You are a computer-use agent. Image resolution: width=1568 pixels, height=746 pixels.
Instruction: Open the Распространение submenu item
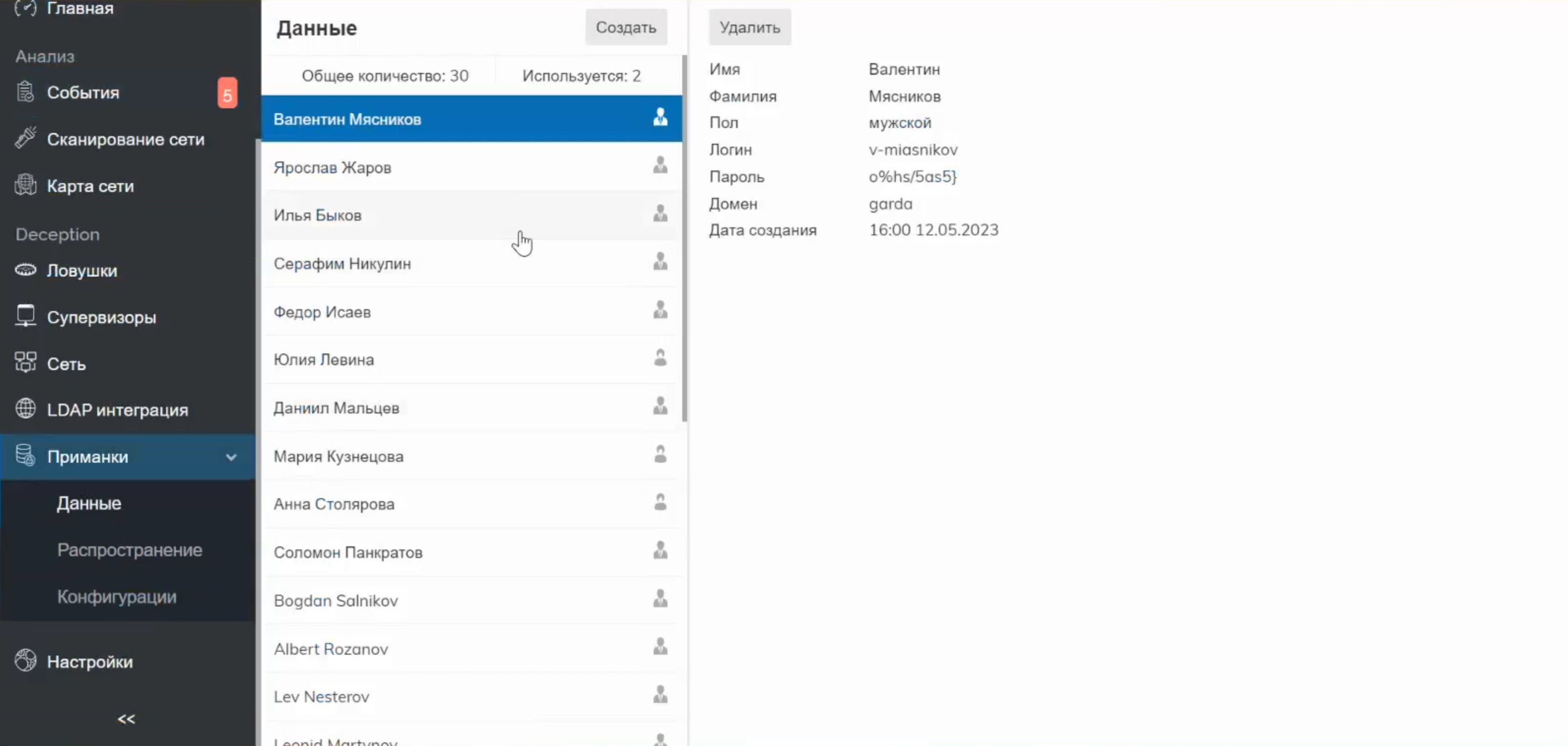tap(130, 550)
